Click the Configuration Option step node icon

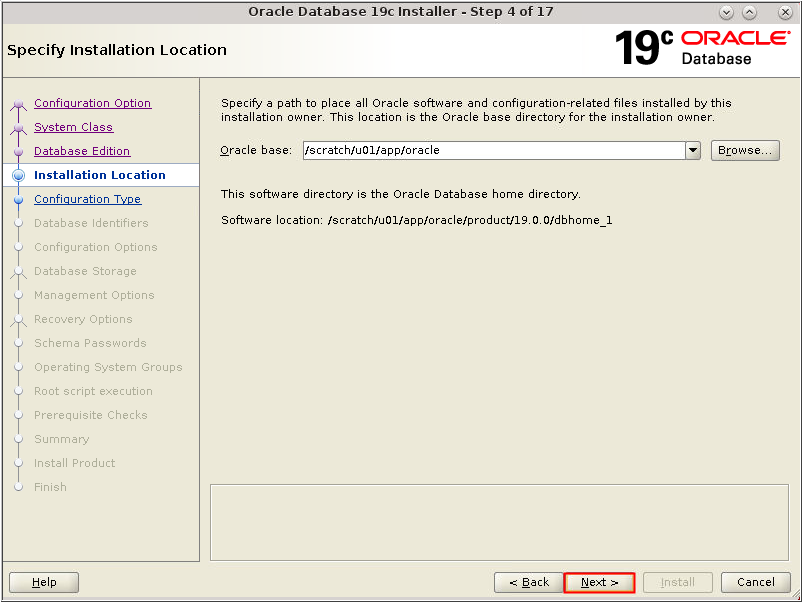[20, 103]
